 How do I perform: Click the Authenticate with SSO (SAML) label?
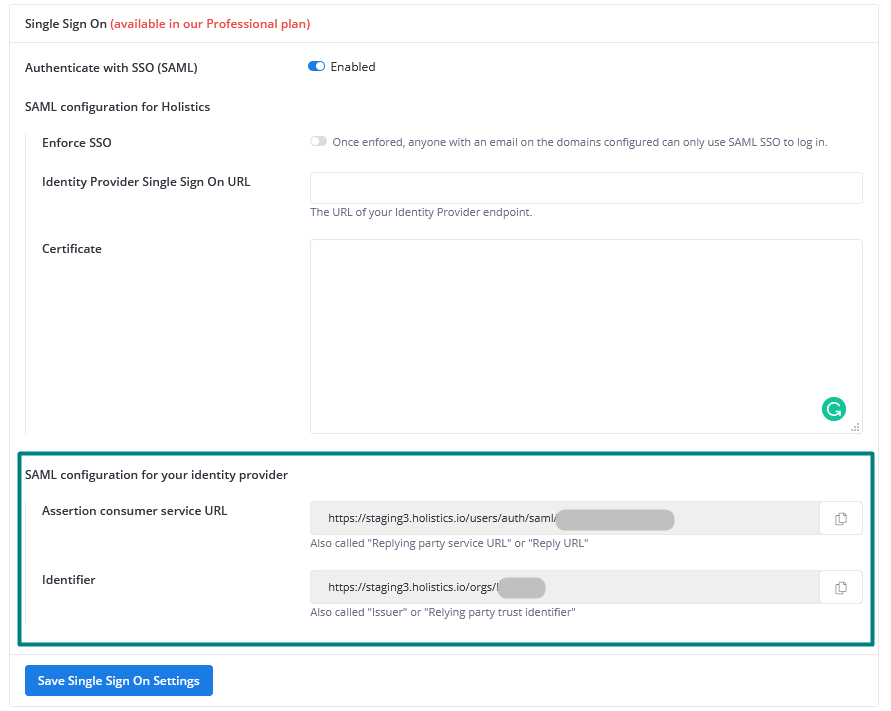pos(111,68)
